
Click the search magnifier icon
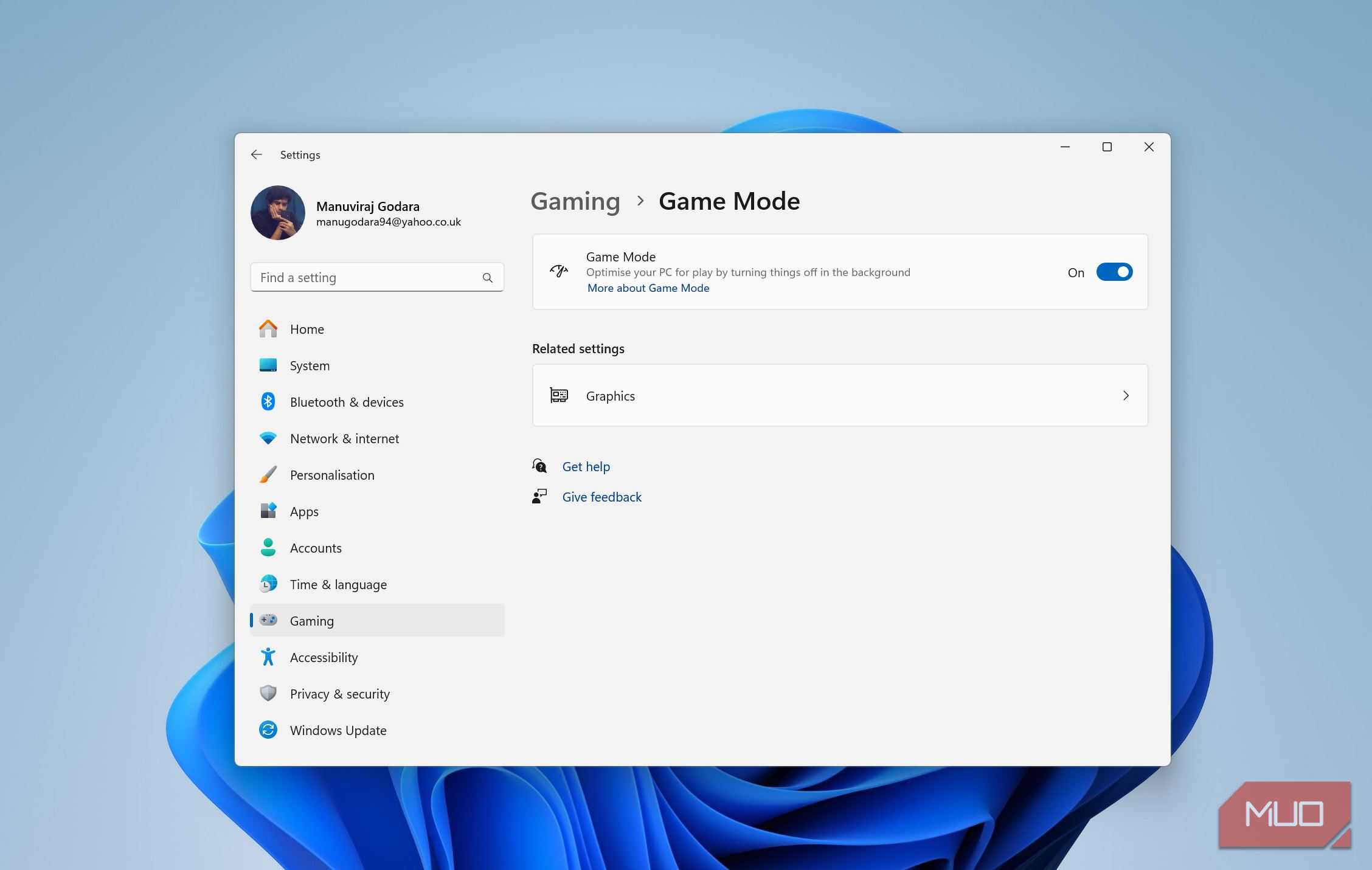(x=487, y=278)
